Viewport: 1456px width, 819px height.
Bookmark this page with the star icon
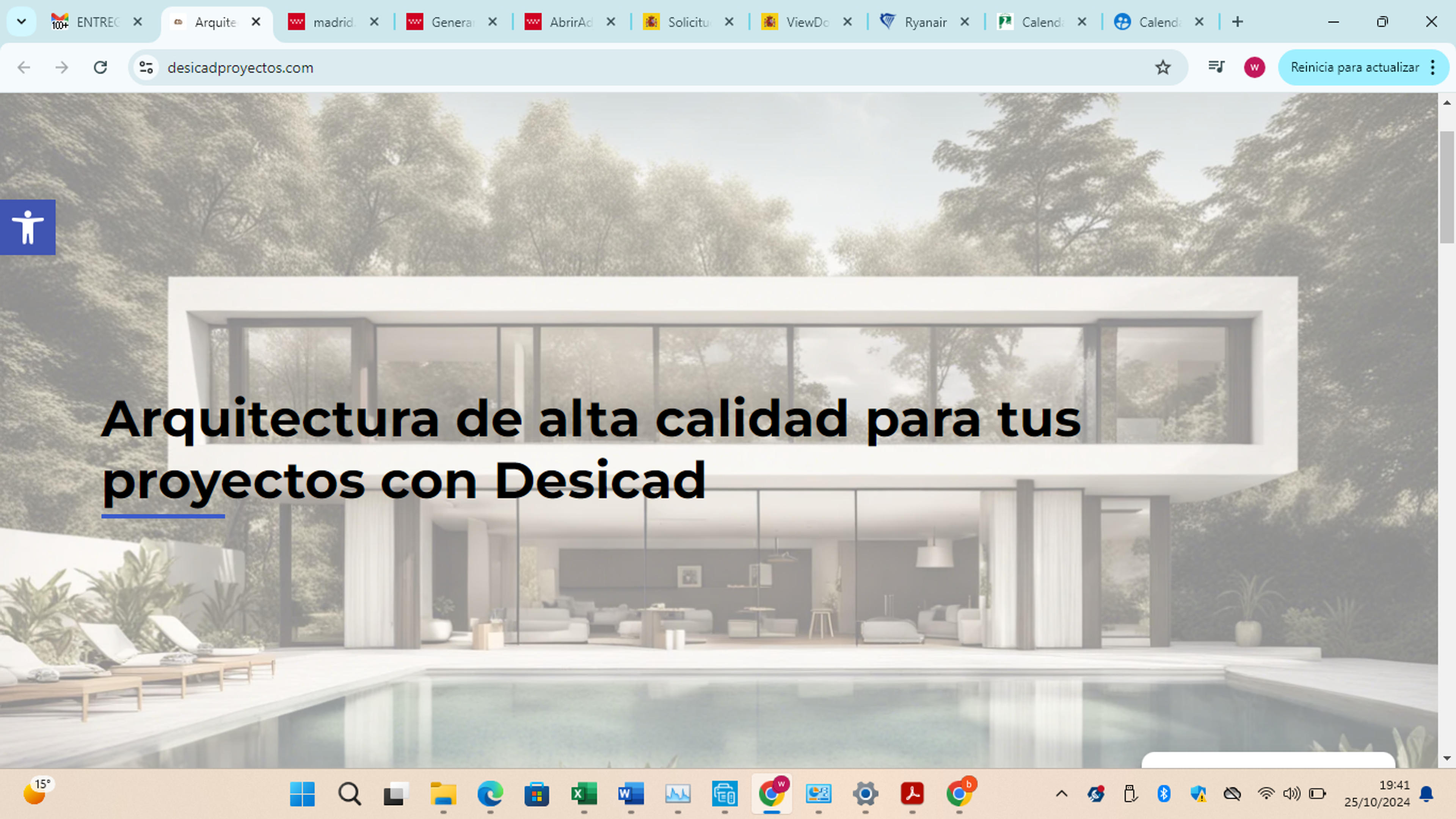[x=1163, y=68]
